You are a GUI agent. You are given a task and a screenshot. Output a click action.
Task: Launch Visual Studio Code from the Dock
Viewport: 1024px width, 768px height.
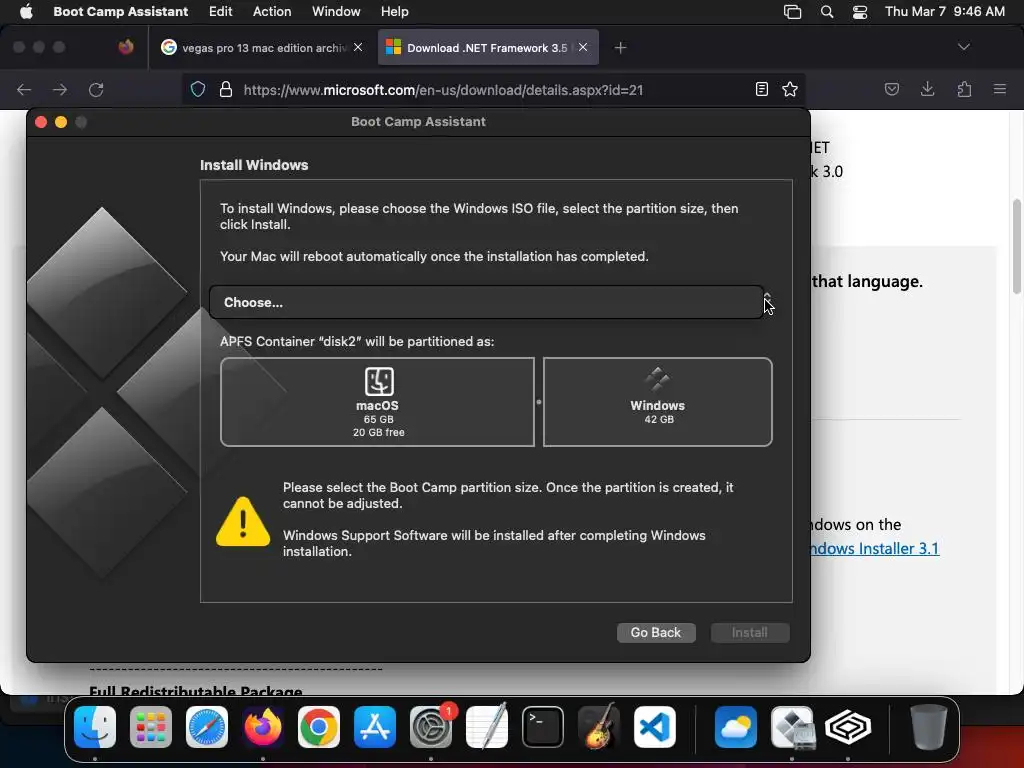pyautogui.click(x=655, y=727)
